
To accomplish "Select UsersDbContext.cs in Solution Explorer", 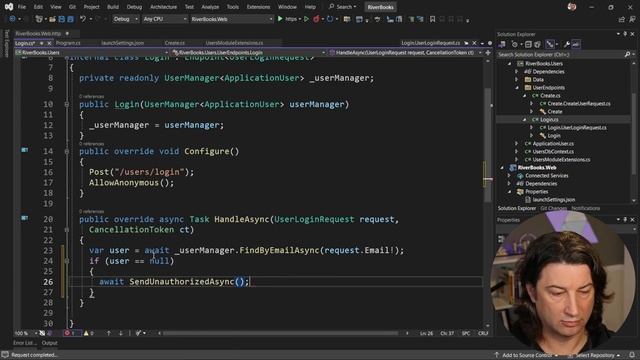I will [553, 152].
